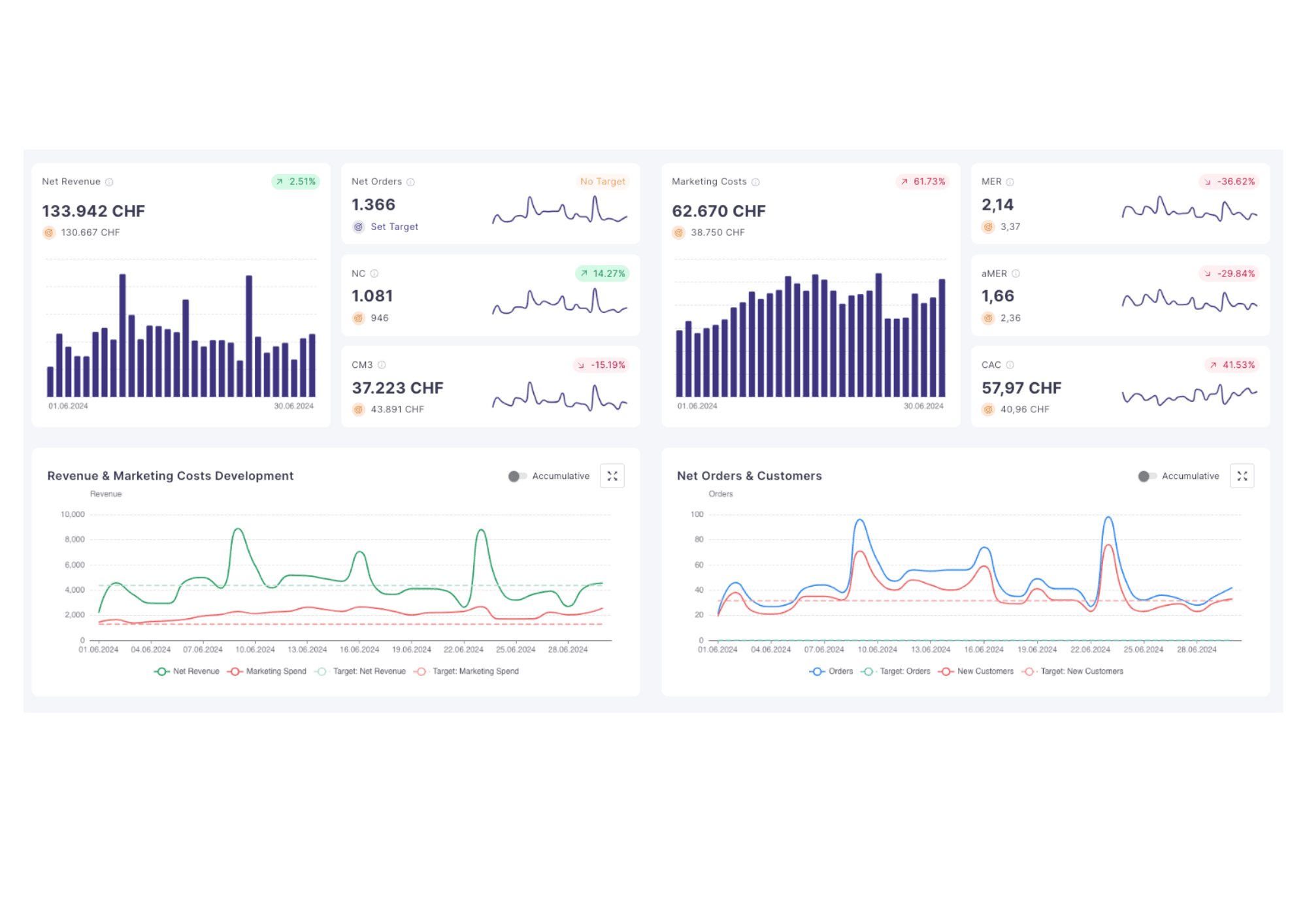Open the CM3 info tooltip icon
This screenshot has height=924, width=1307.
[x=382, y=365]
